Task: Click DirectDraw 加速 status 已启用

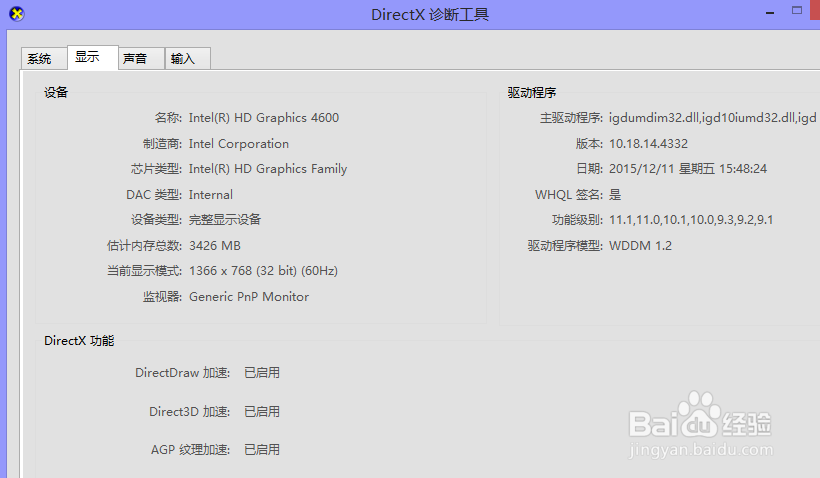Action: 262,373
